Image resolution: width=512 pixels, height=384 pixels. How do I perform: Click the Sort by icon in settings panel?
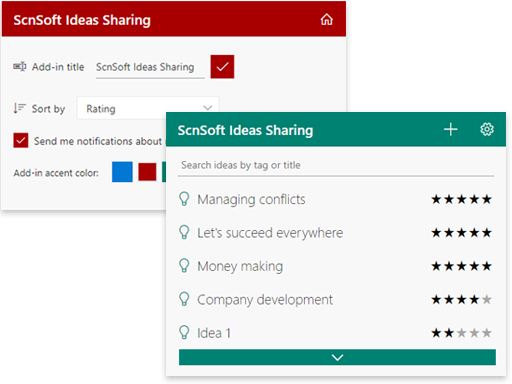[x=19, y=108]
